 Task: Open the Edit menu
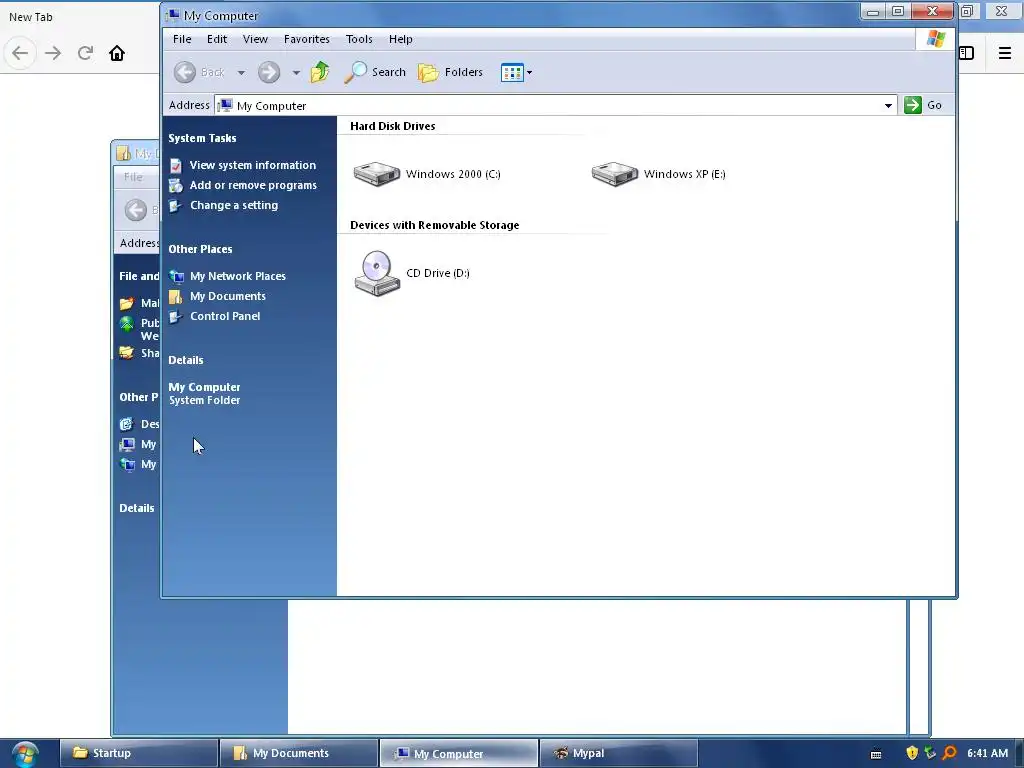click(x=217, y=39)
